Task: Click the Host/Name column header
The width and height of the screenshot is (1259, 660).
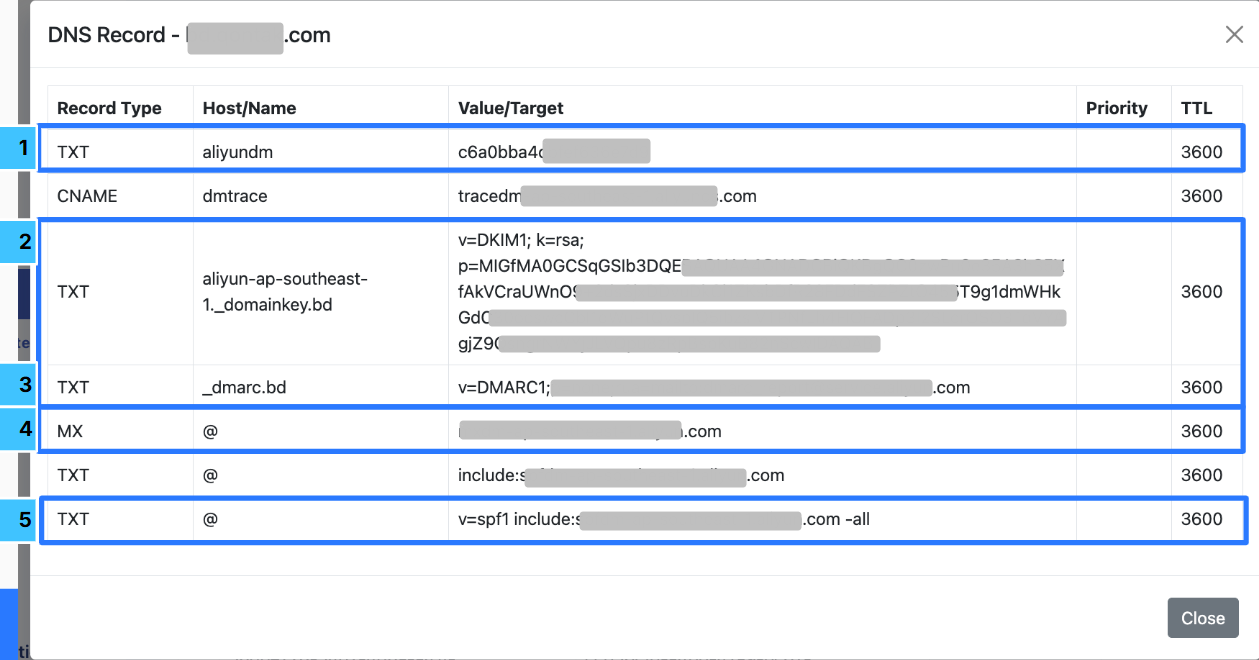Action: (x=249, y=108)
